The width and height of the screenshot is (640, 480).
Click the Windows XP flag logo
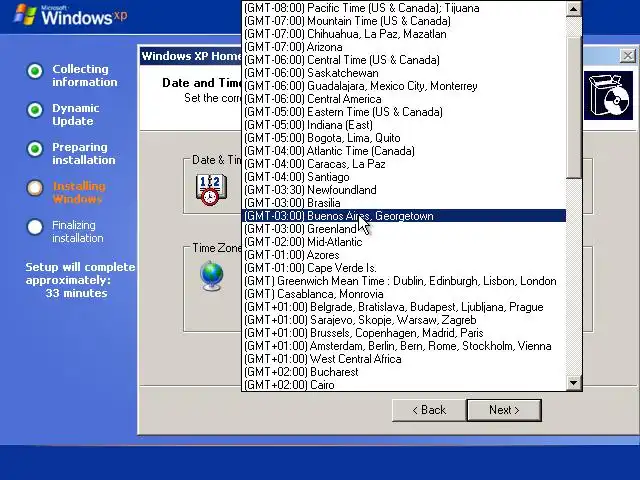(x=25, y=15)
